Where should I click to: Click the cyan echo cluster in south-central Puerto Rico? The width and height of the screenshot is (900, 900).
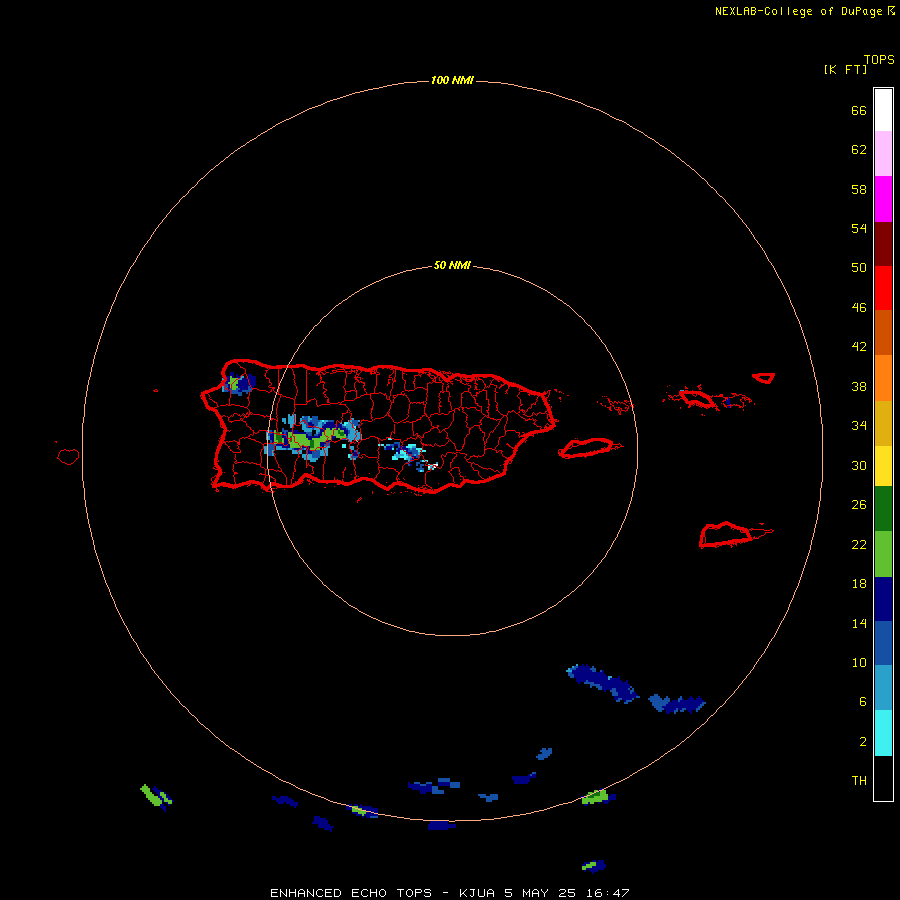409,453
